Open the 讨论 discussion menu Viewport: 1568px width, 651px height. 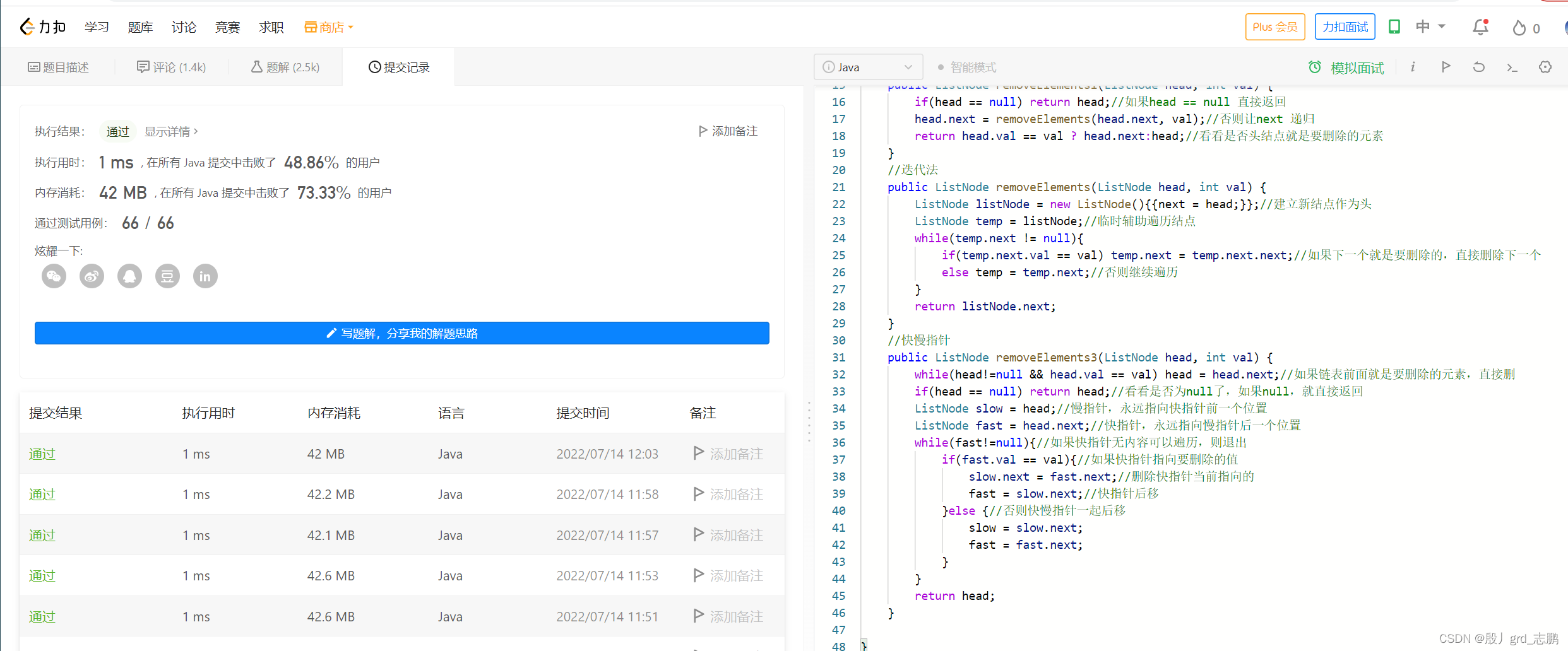click(184, 27)
